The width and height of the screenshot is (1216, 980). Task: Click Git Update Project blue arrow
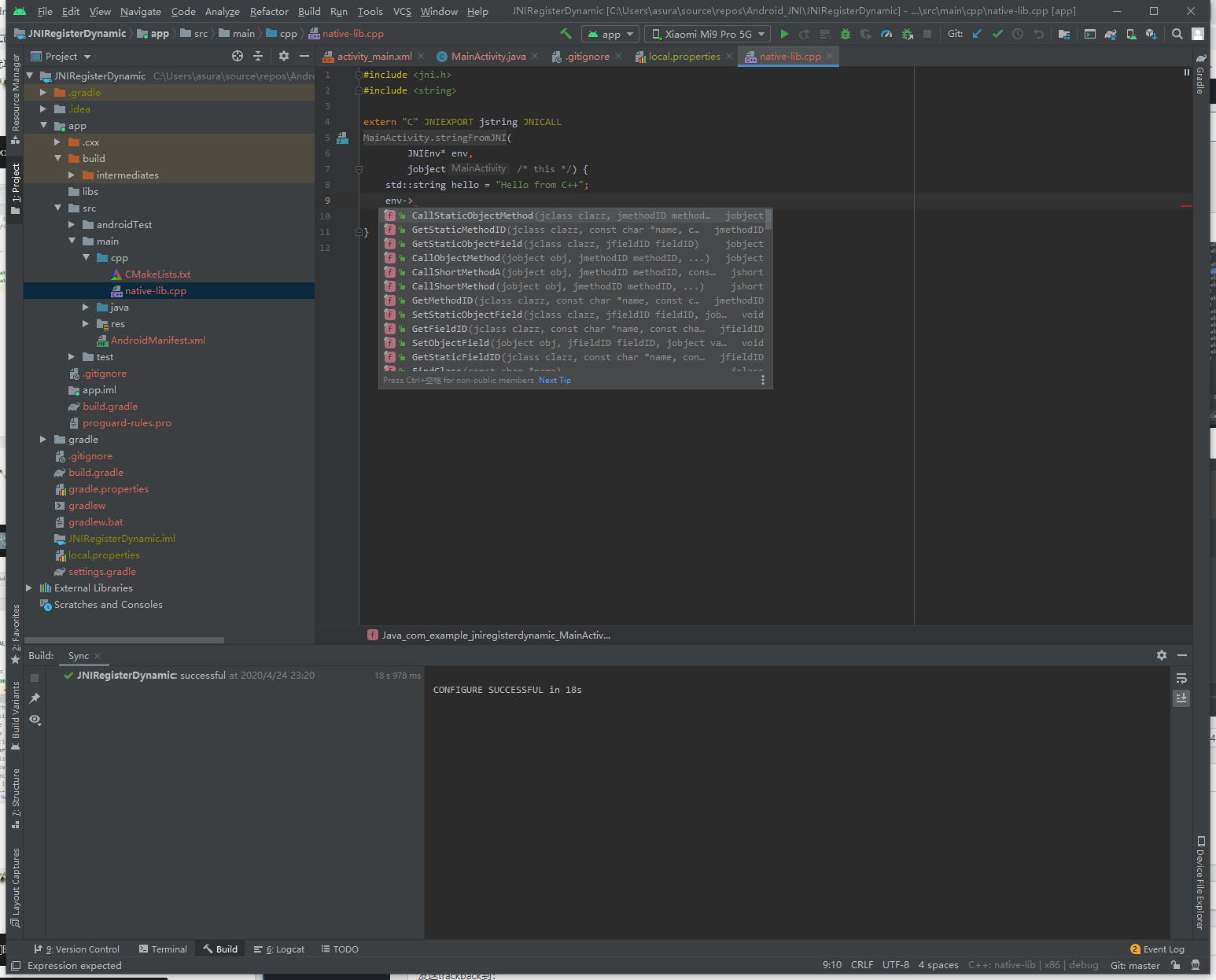click(x=977, y=34)
